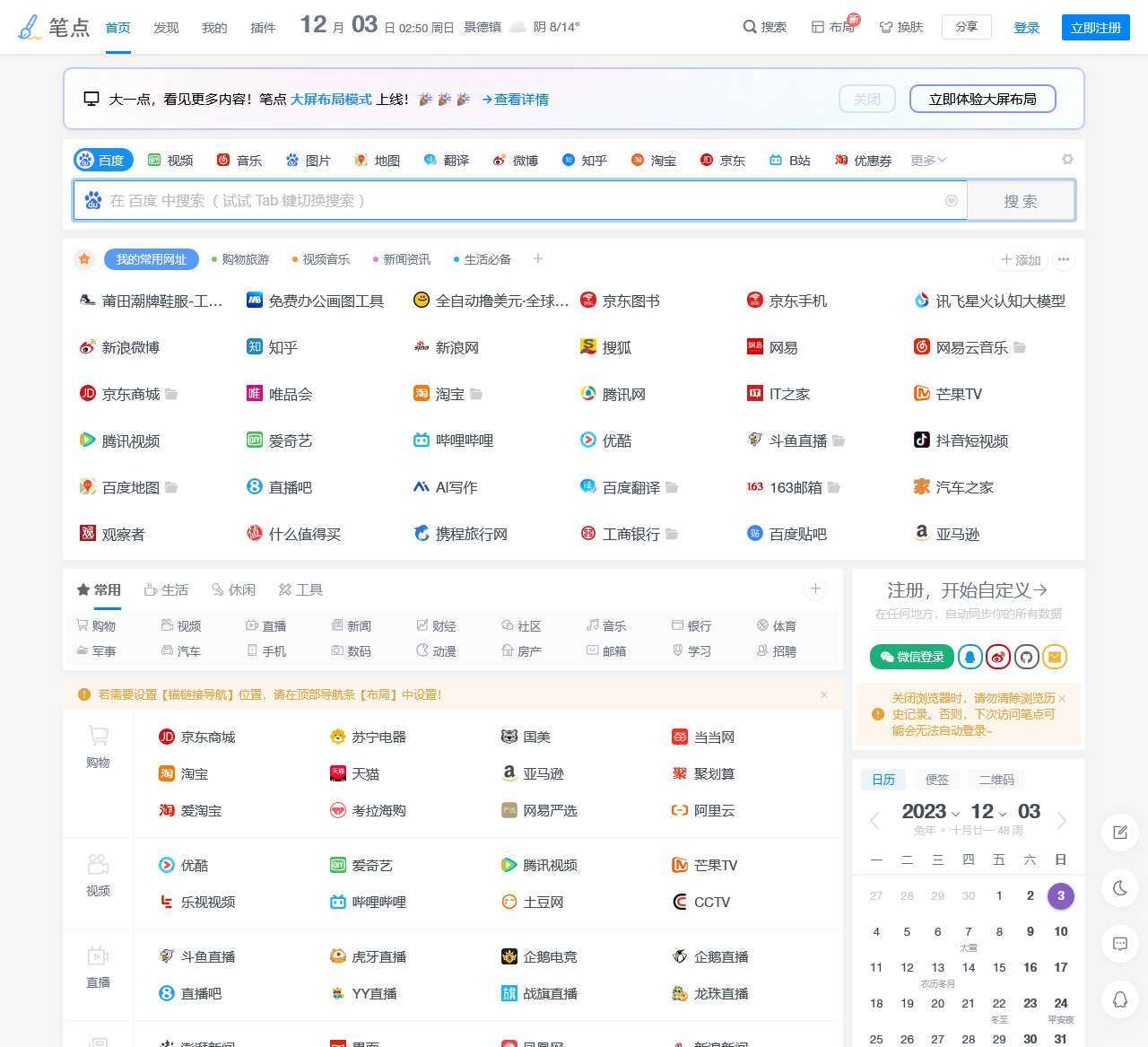Toggle night mode moon icon

click(x=1120, y=888)
